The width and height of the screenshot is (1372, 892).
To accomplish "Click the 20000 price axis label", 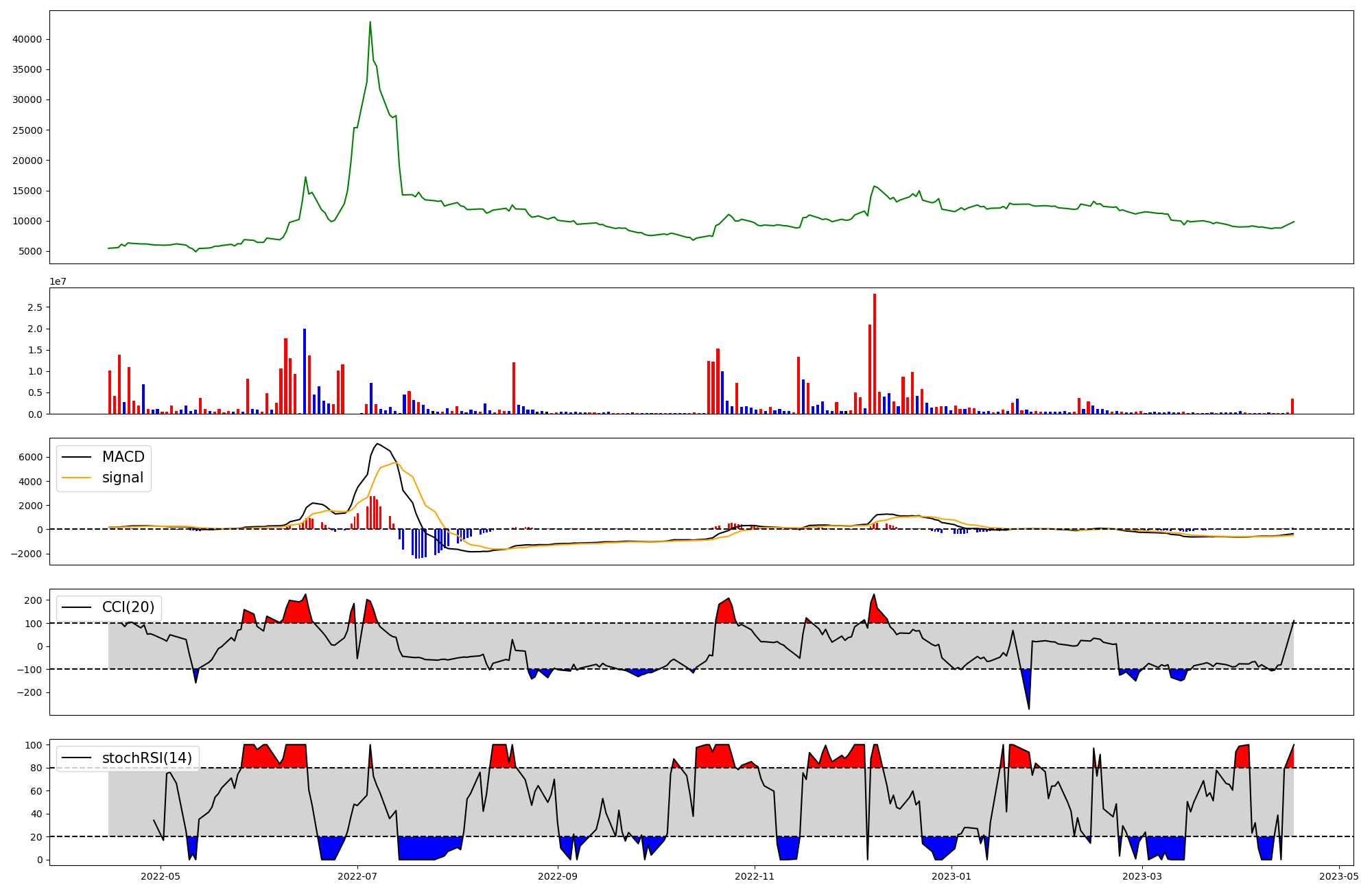I will point(27,161).
